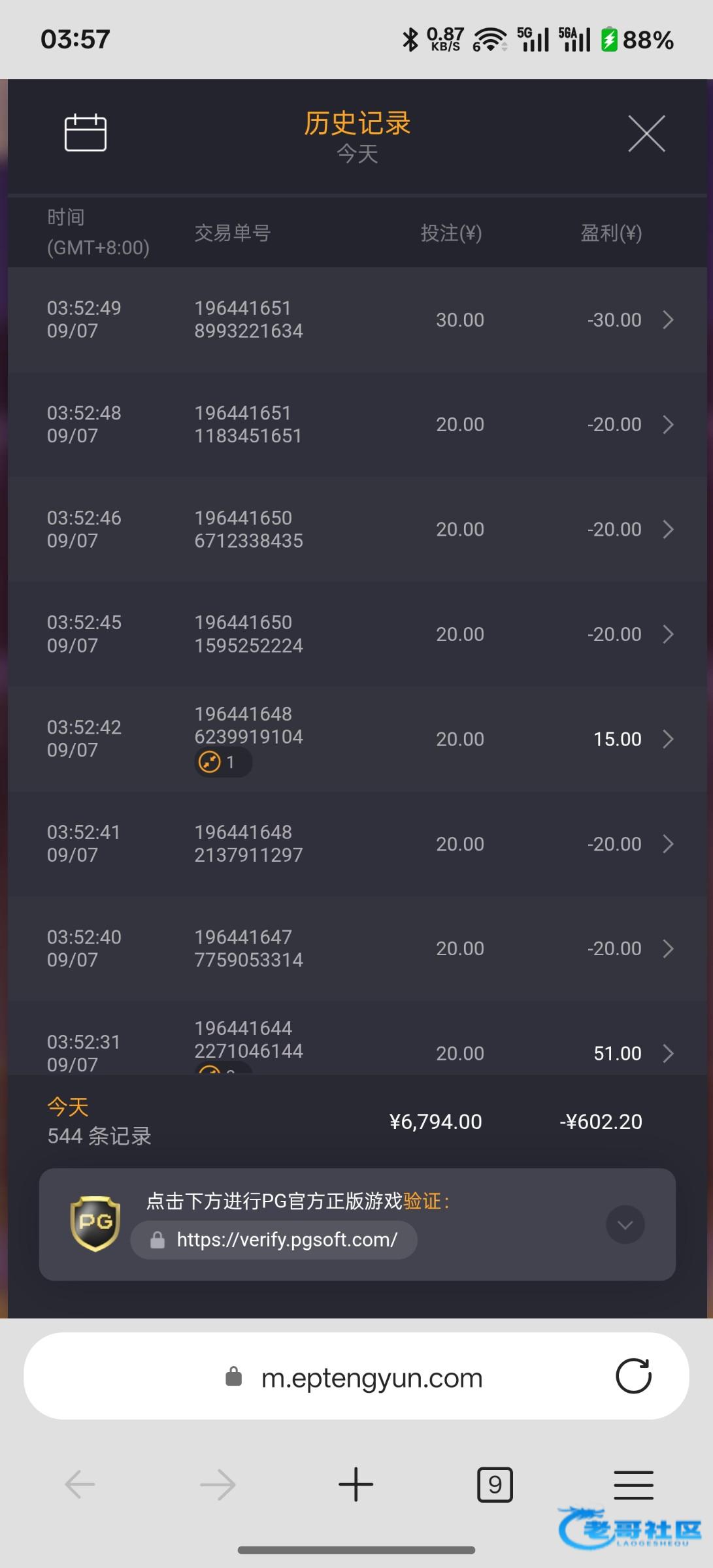Open details arrow for the 51.00 profit record
The width and height of the screenshot is (713, 1568).
click(x=668, y=1053)
